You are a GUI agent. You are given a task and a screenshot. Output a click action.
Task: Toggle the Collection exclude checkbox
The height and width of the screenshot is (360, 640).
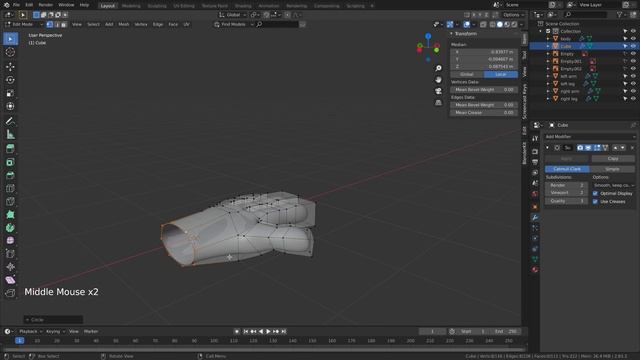click(x=548, y=31)
